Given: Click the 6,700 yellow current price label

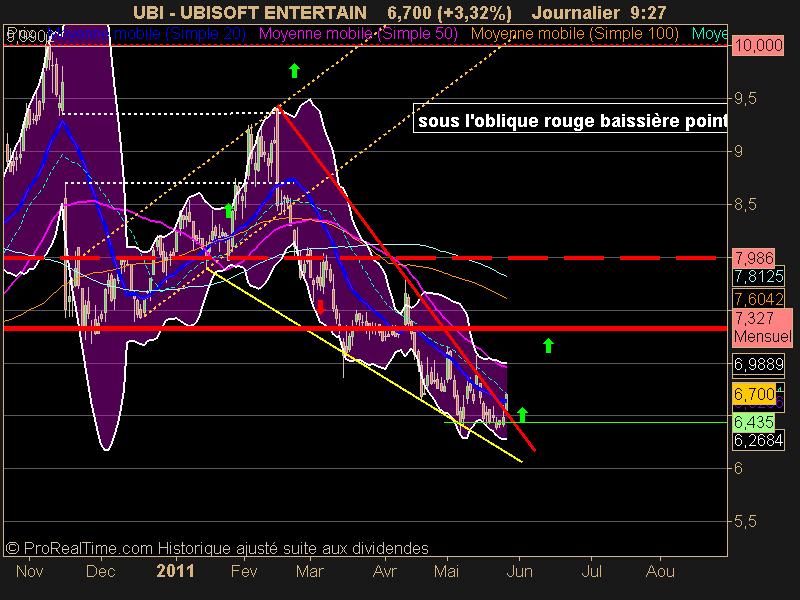Looking at the screenshot, I should pos(754,394).
